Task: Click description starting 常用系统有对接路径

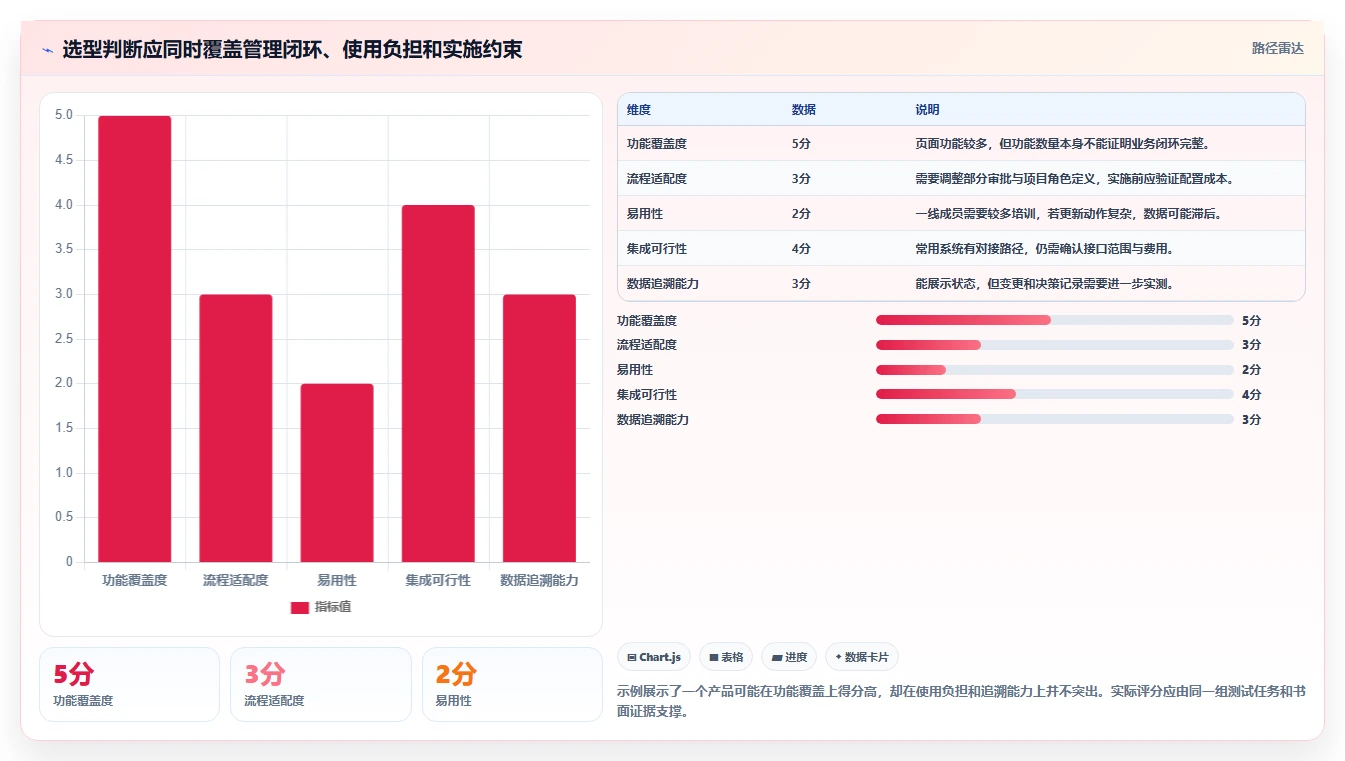Action: pos(1045,249)
